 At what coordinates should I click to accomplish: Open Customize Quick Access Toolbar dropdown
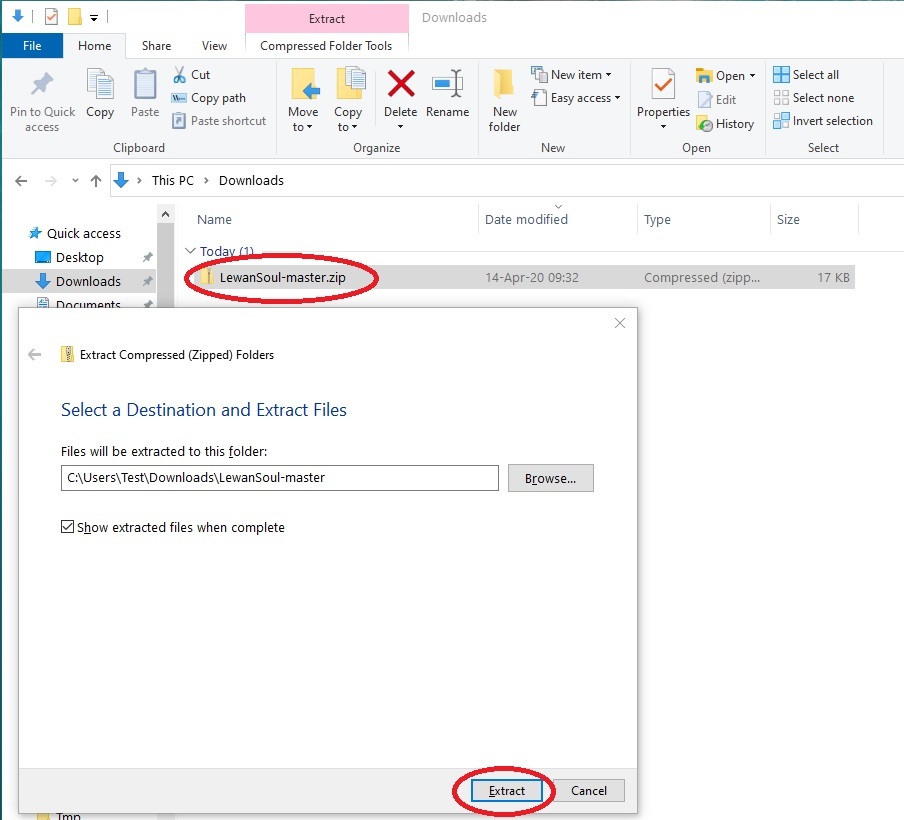pos(93,18)
